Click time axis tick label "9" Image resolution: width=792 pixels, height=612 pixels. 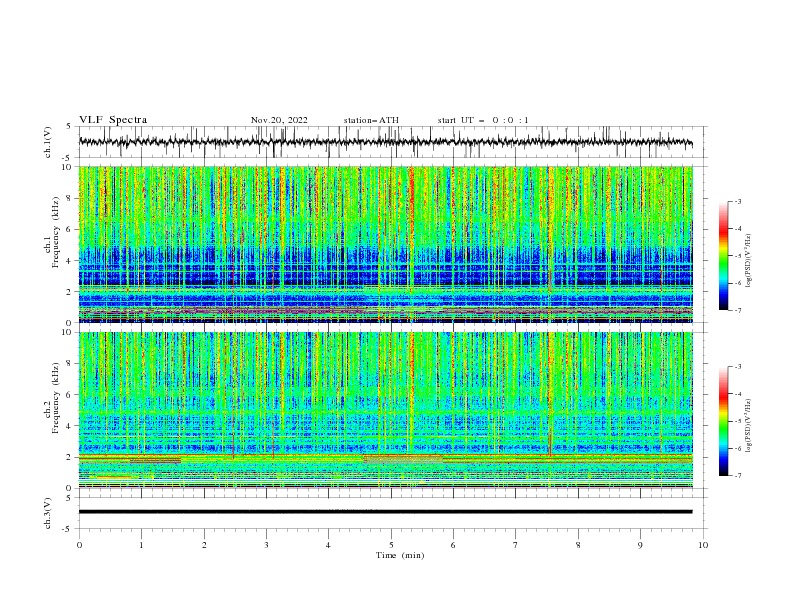point(640,545)
